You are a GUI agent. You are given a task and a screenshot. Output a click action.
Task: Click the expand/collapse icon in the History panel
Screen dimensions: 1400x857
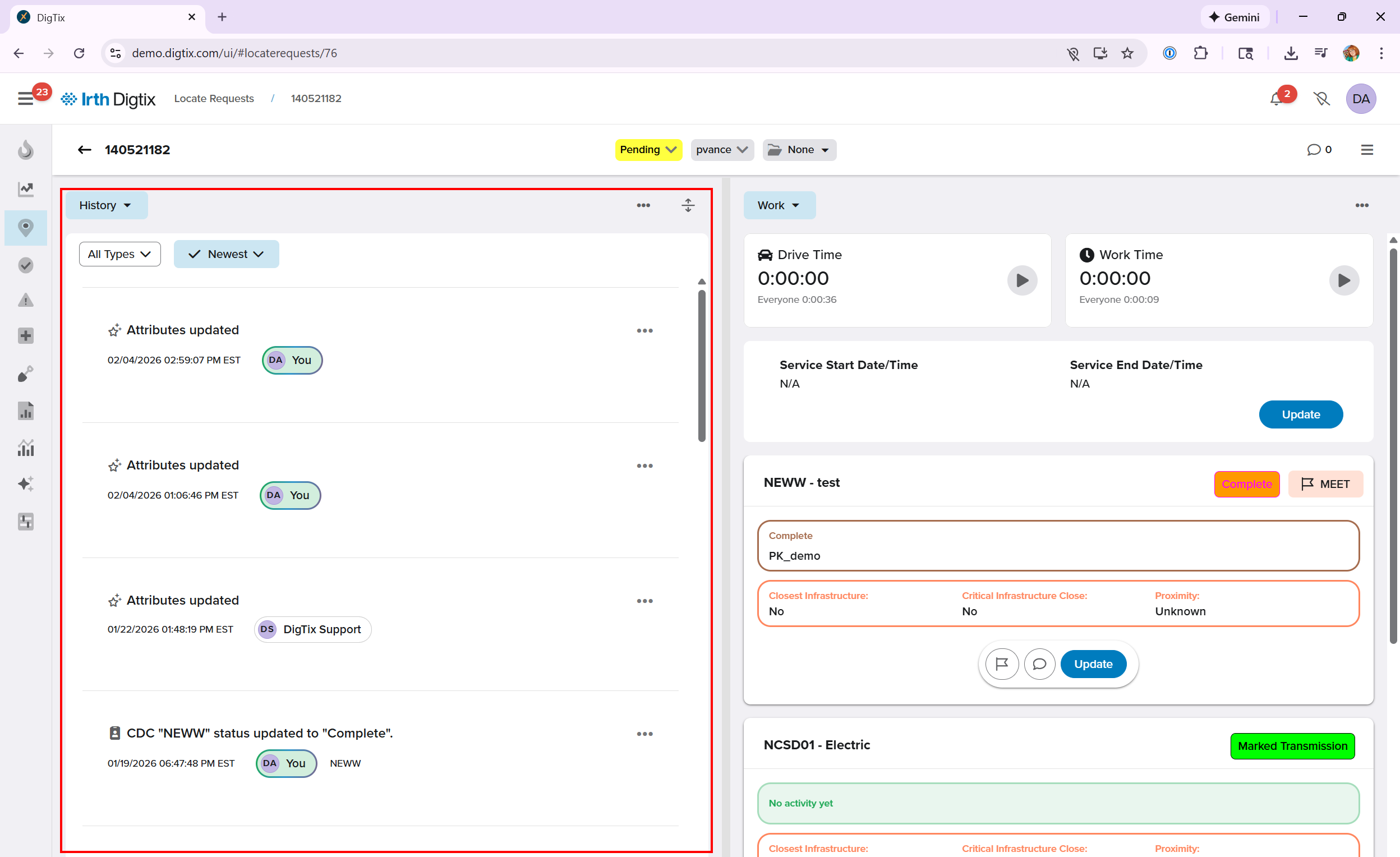(688, 205)
